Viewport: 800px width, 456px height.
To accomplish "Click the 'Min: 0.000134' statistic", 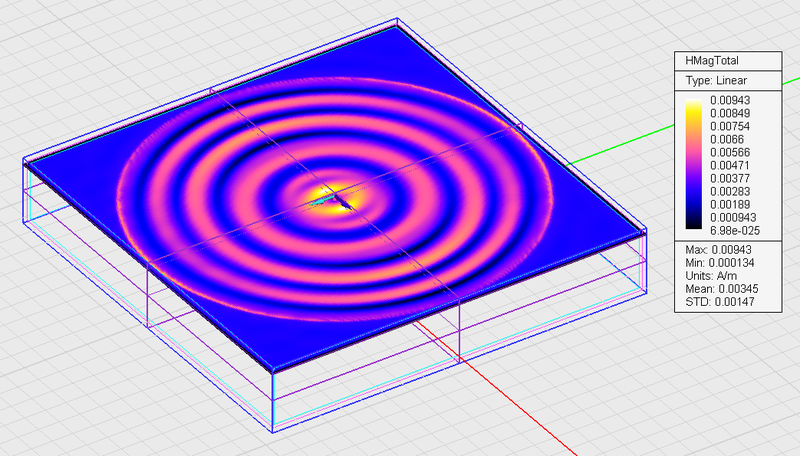I will 721,263.
